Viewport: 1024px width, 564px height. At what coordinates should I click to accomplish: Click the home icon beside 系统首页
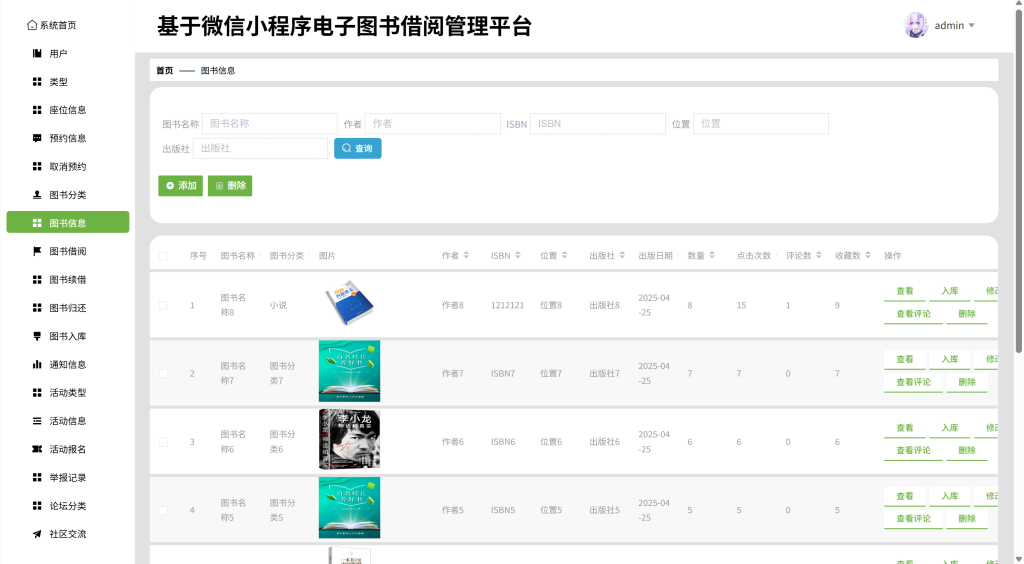[x=32, y=25]
